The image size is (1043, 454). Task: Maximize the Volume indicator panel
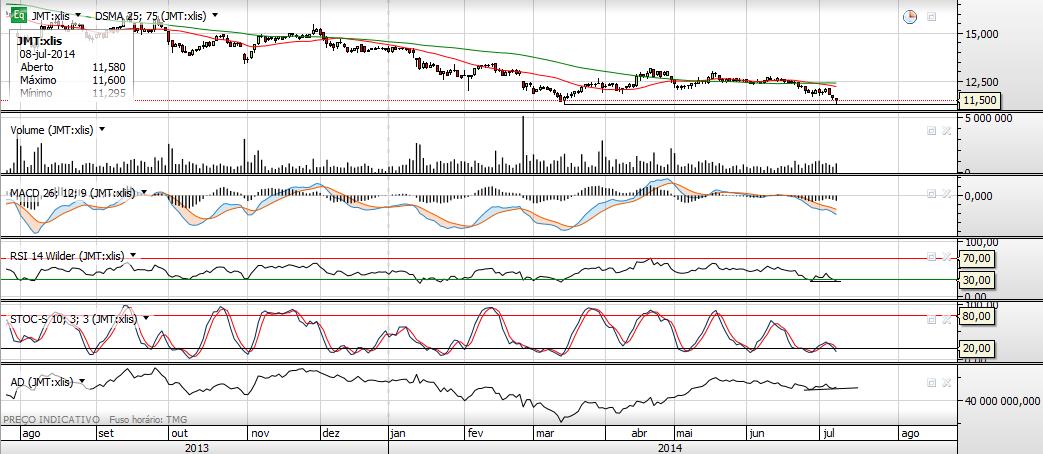[x=931, y=130]
